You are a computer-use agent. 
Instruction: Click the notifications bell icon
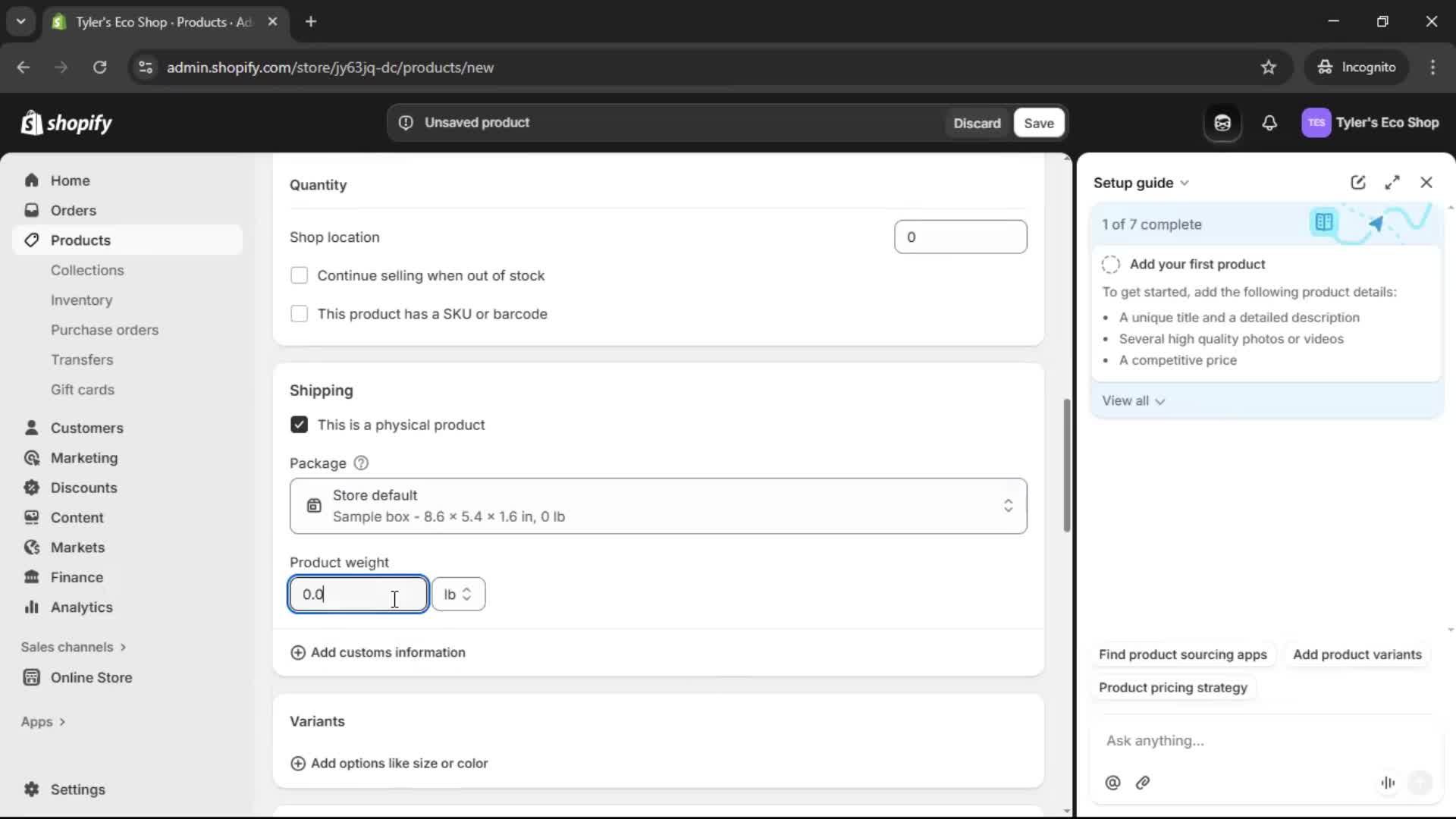pyautogui.click(x=1270, y=122)
